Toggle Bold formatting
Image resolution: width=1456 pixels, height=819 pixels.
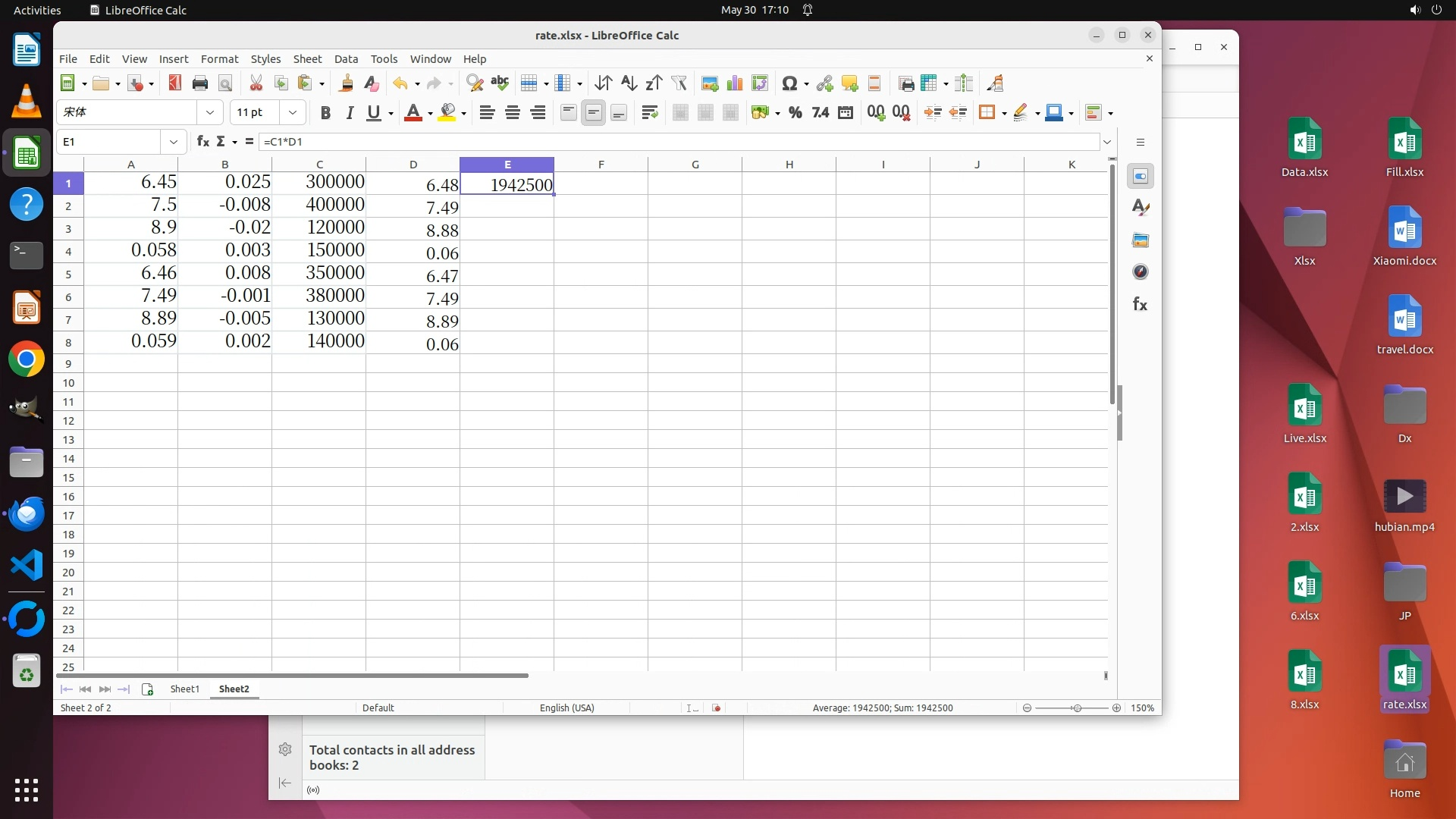tap(325, 113)
